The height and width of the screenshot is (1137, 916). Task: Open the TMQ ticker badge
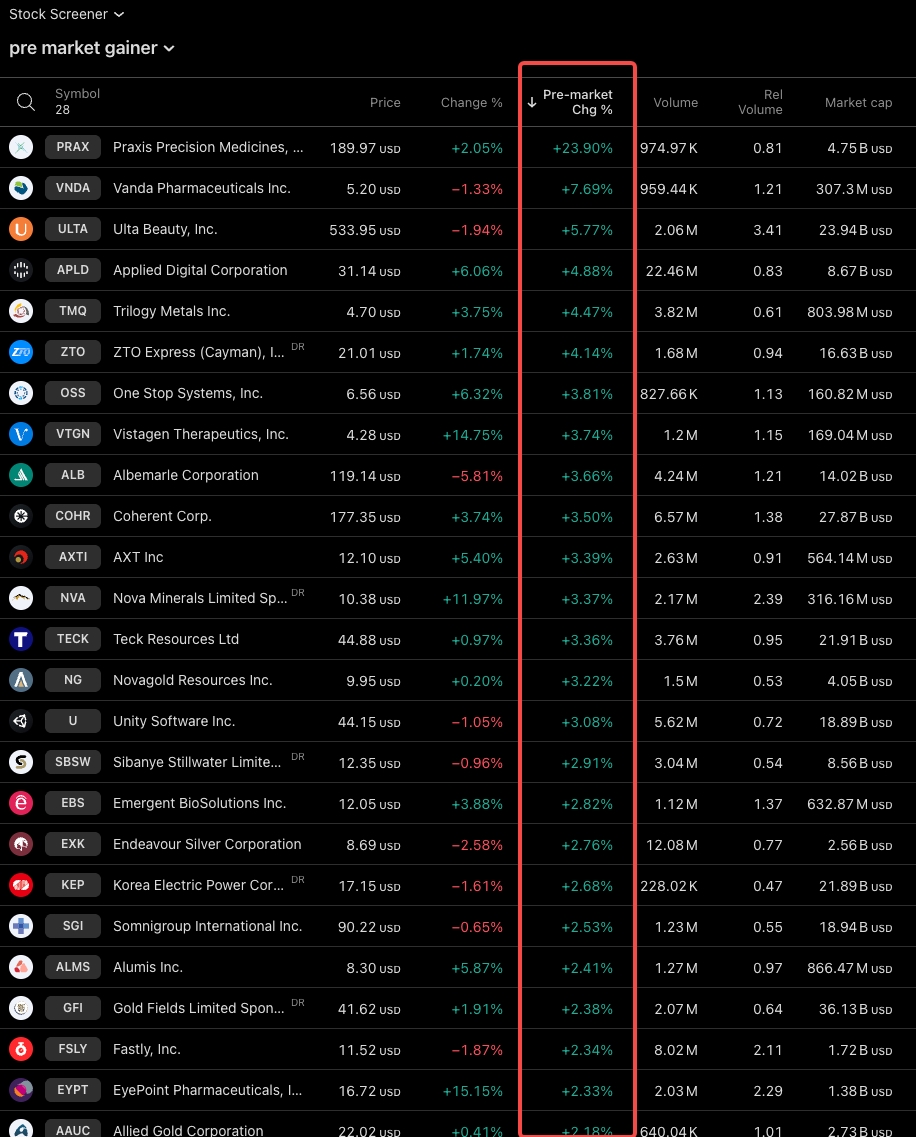73,311
